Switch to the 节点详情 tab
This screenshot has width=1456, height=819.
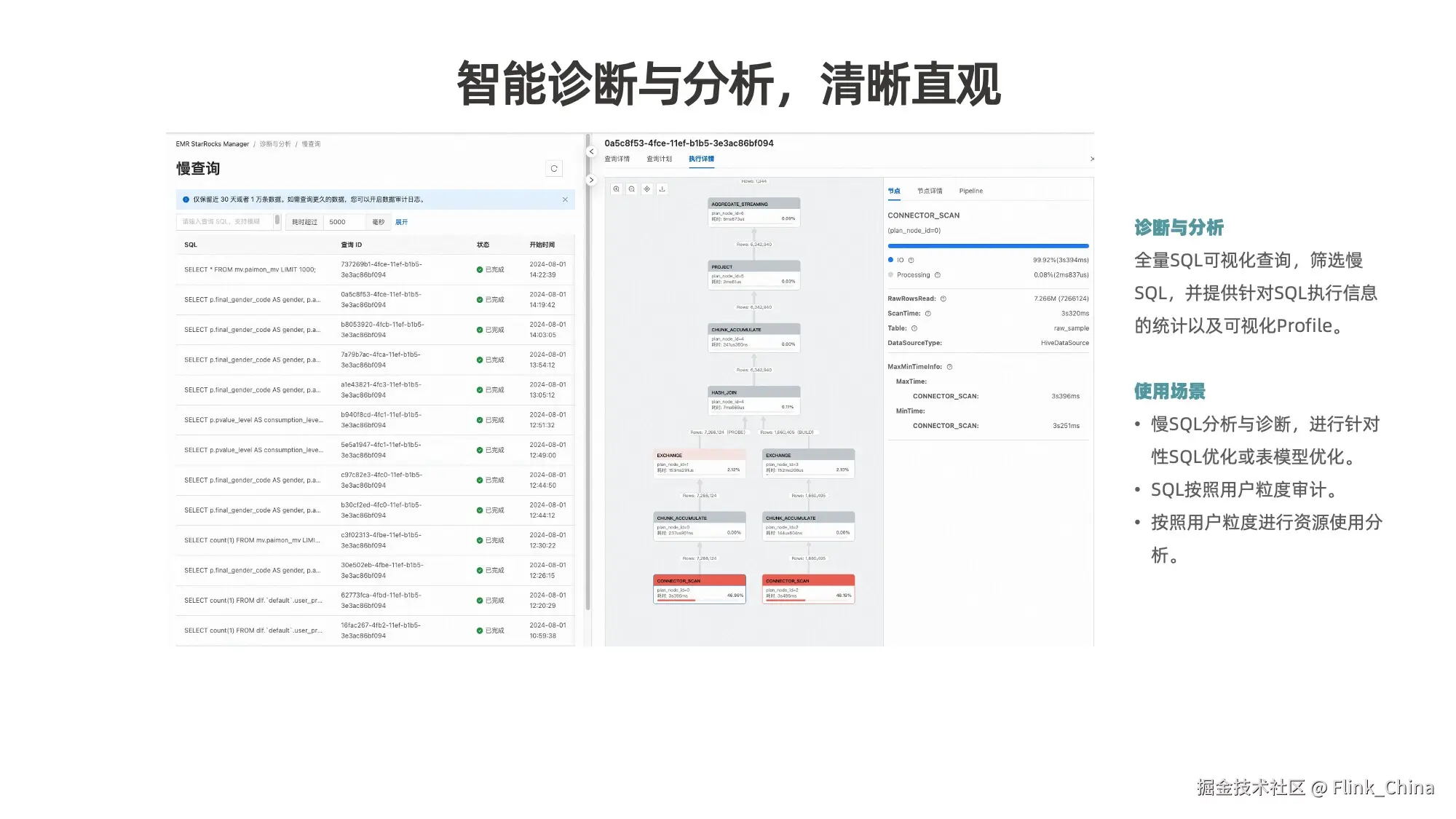(x=930, y=191)
